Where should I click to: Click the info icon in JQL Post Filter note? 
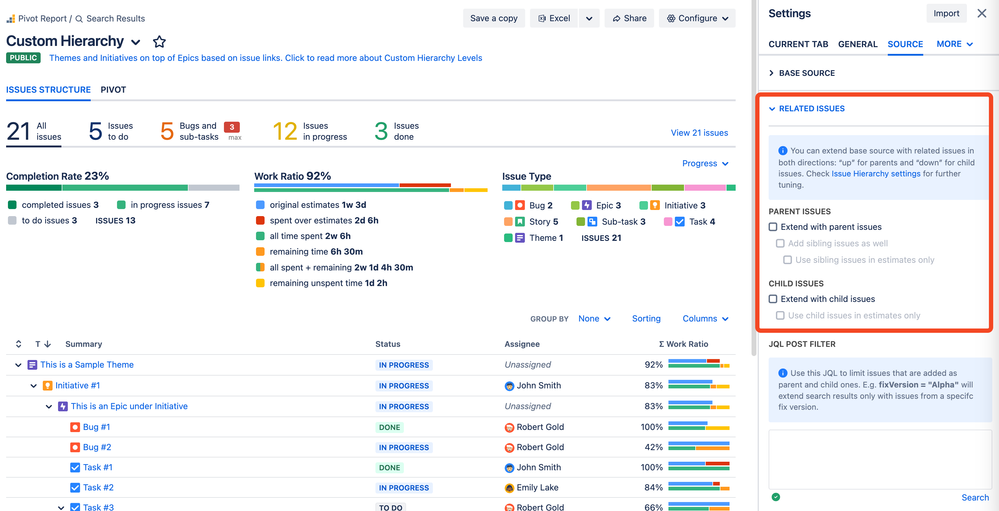(782, 373)
